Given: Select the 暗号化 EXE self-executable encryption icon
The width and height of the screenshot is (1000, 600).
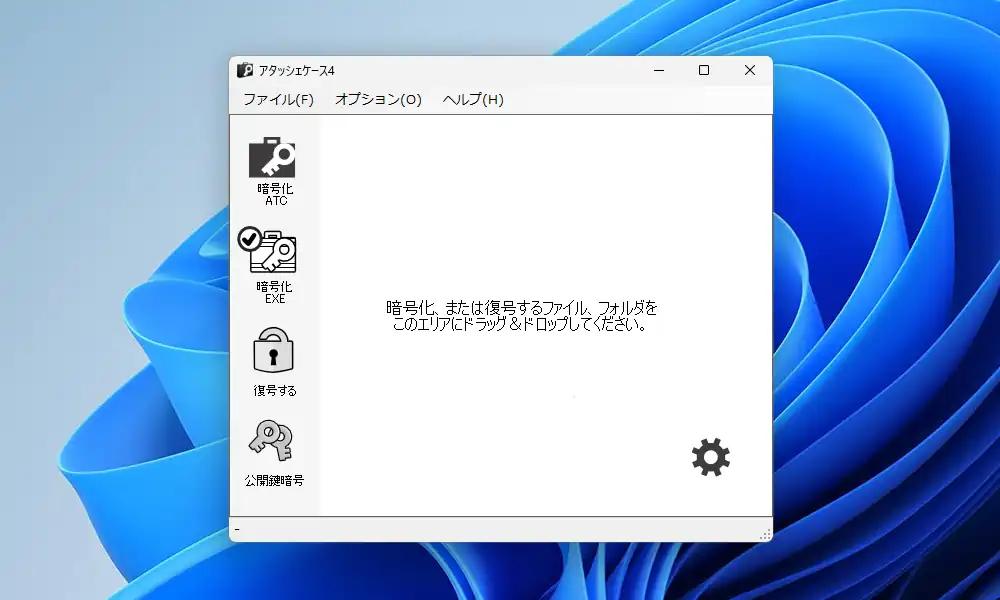Looking at the screenshot, I should click(271, 256).
